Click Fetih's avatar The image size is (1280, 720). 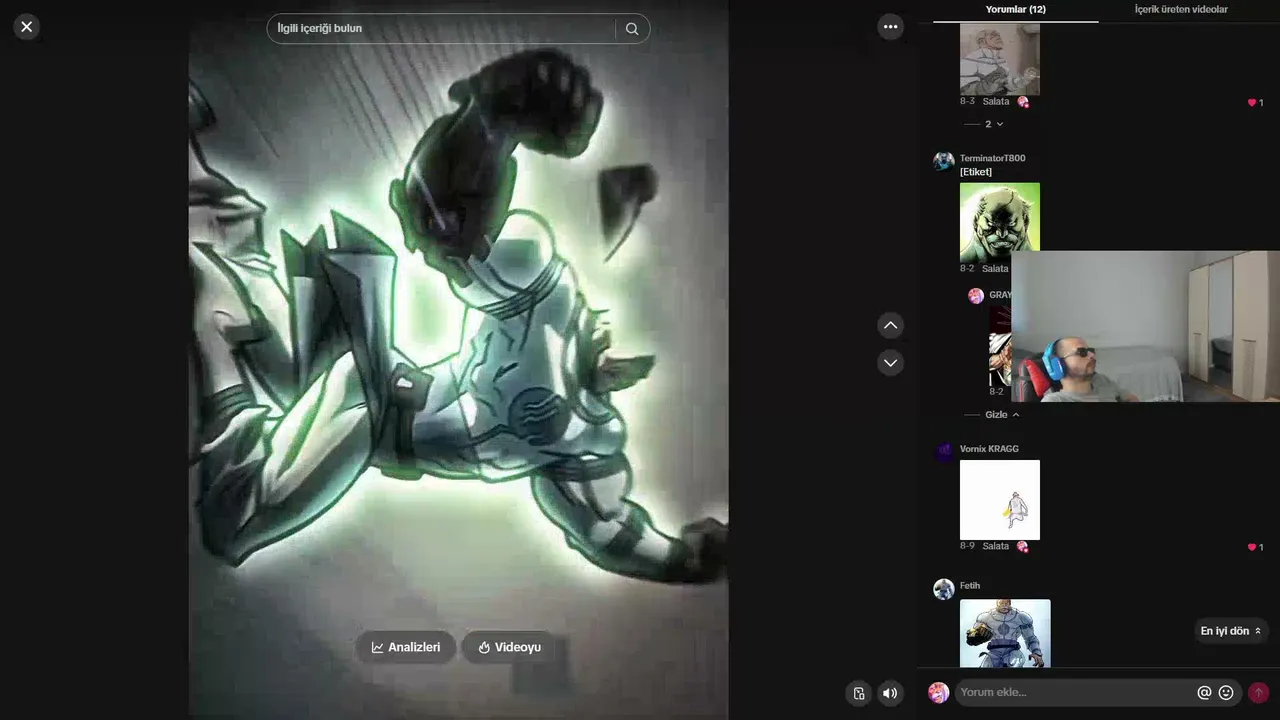click(943, 590)
